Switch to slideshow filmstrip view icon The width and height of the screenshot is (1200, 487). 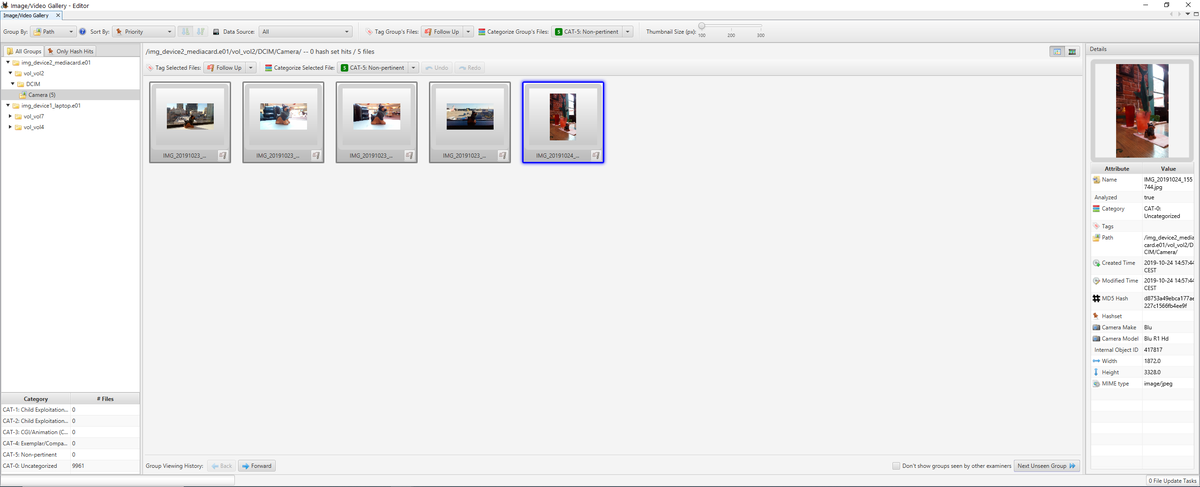[x=1072, y=52]
